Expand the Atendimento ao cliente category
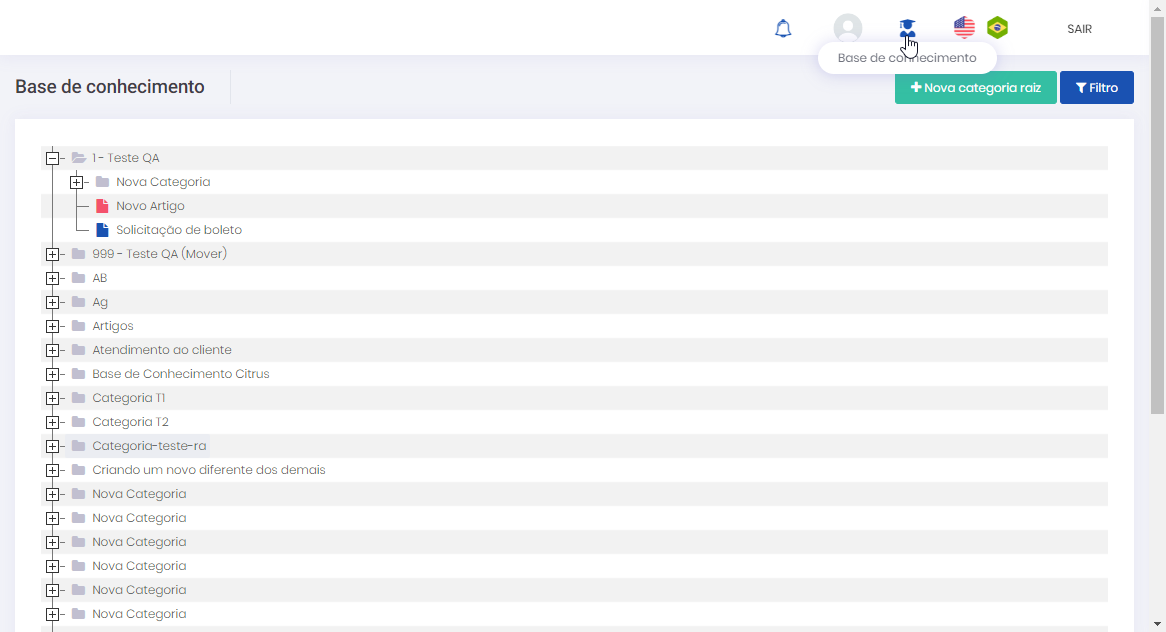 click(x=52, y=350)
